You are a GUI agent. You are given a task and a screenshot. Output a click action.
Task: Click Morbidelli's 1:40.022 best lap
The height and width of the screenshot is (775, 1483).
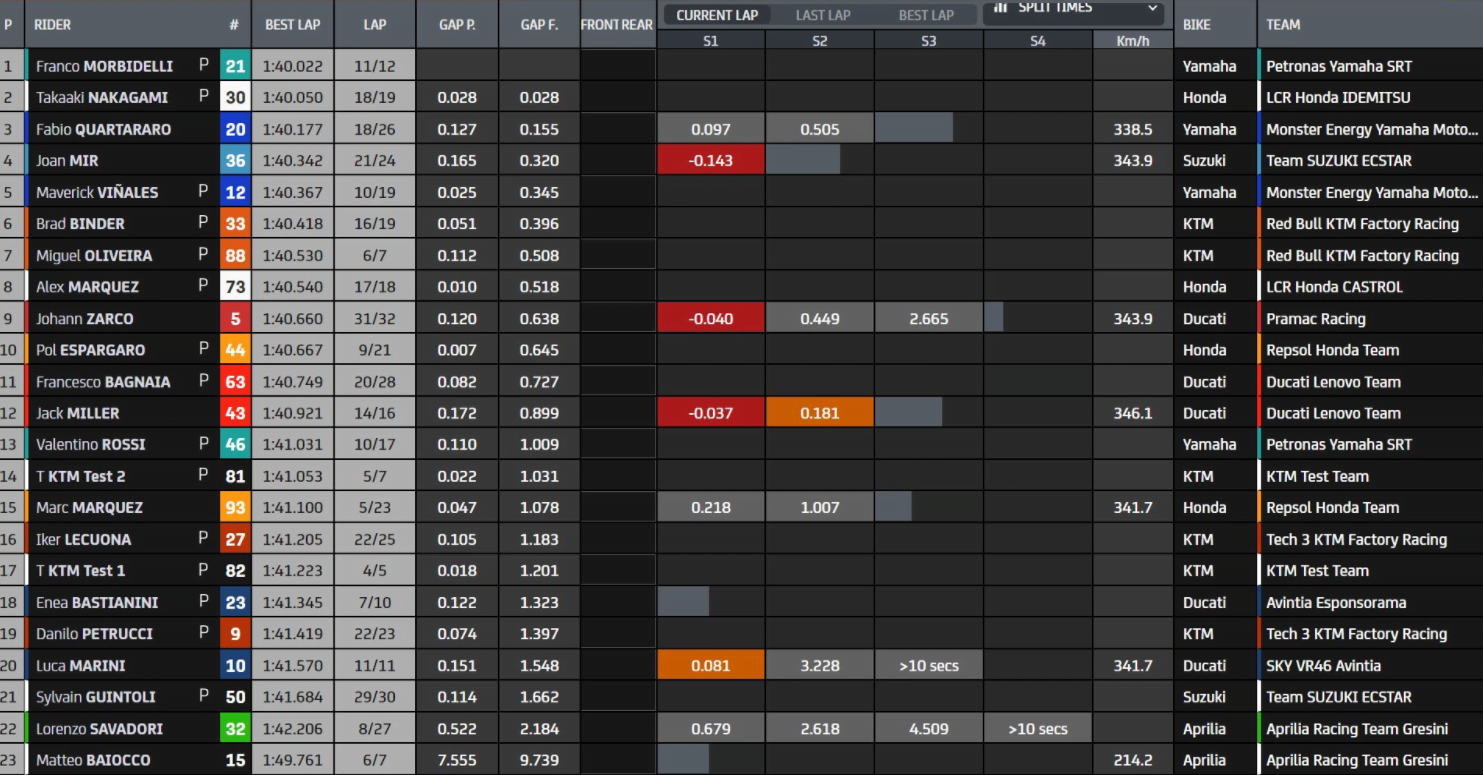pyautogui.click(x=292, y=66)
